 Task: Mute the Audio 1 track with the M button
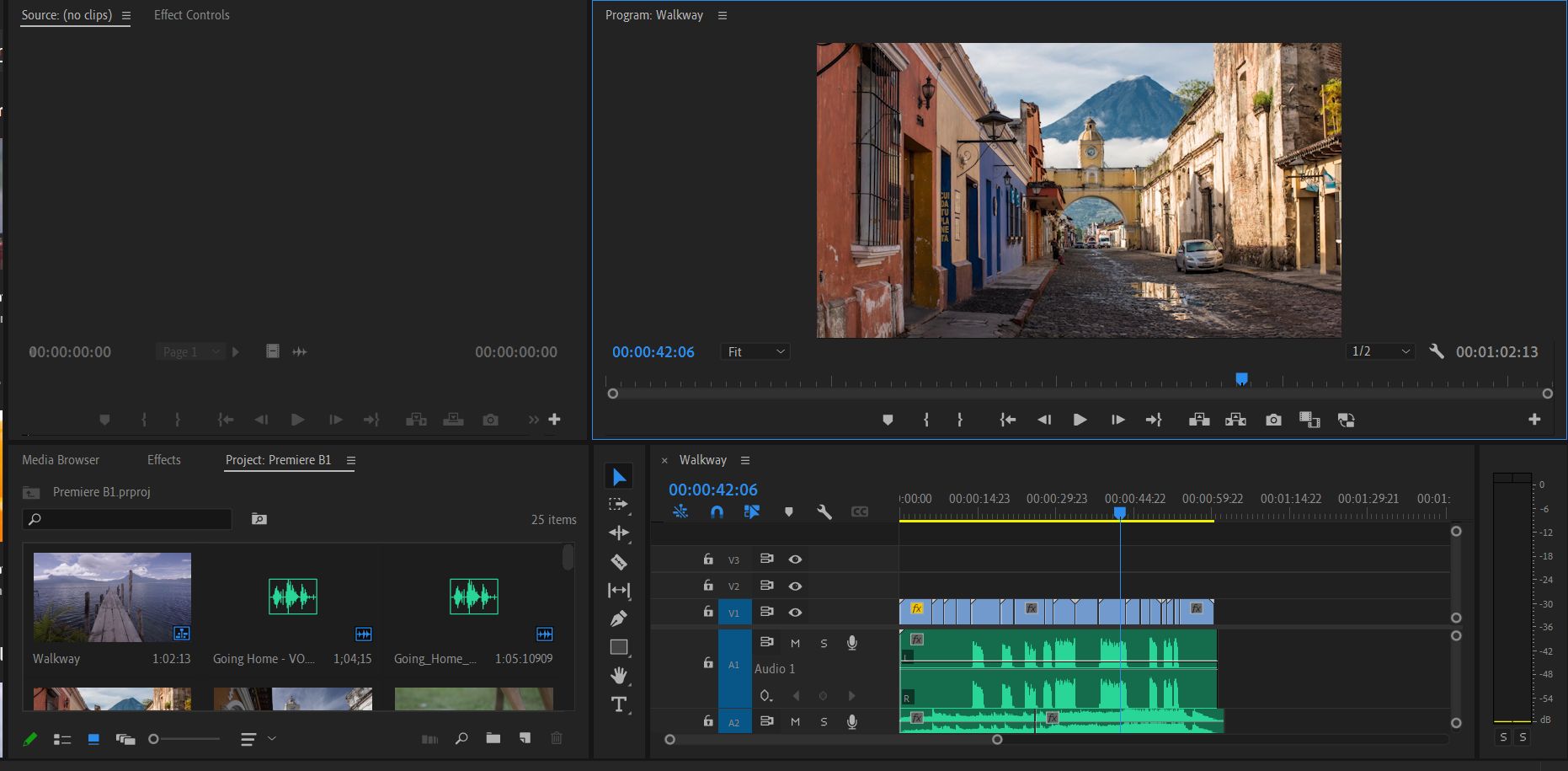tap(795, 643)
